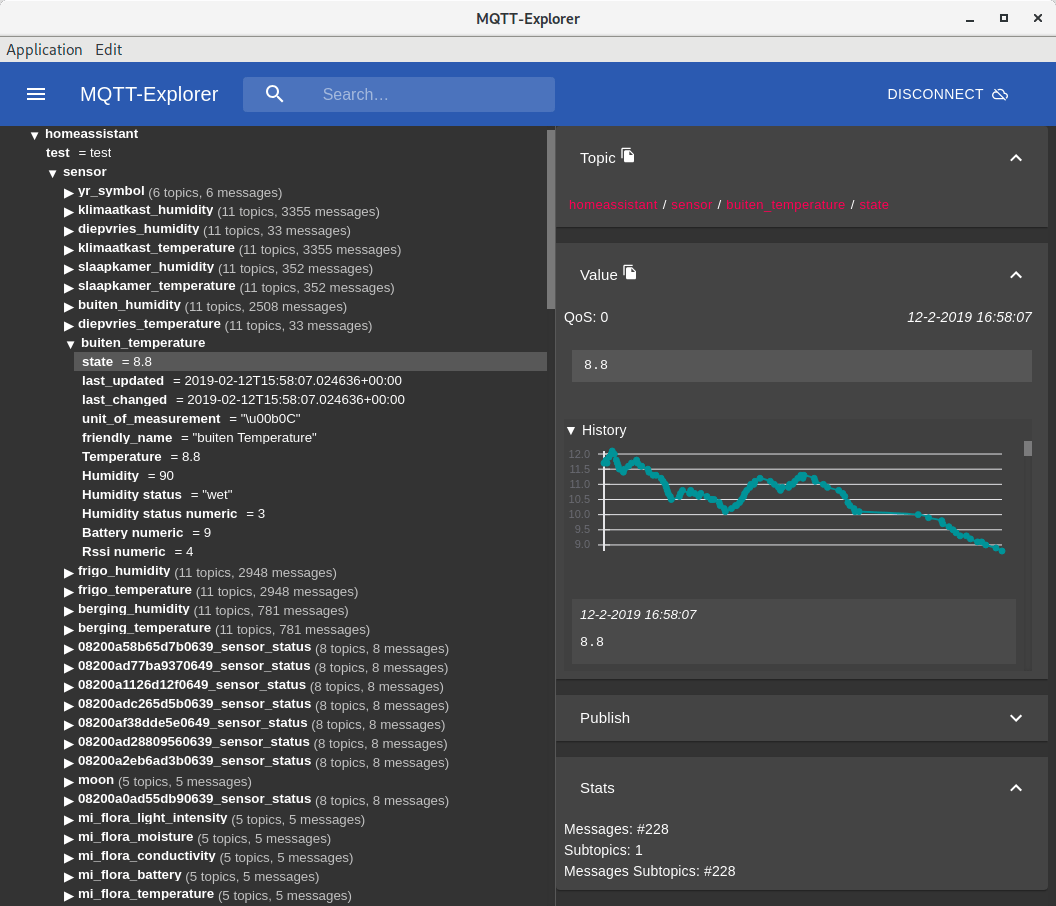Expand klimaatkast_temperature topic
The width and height of the screenshot is (1056, 906).
click(69, 249)
